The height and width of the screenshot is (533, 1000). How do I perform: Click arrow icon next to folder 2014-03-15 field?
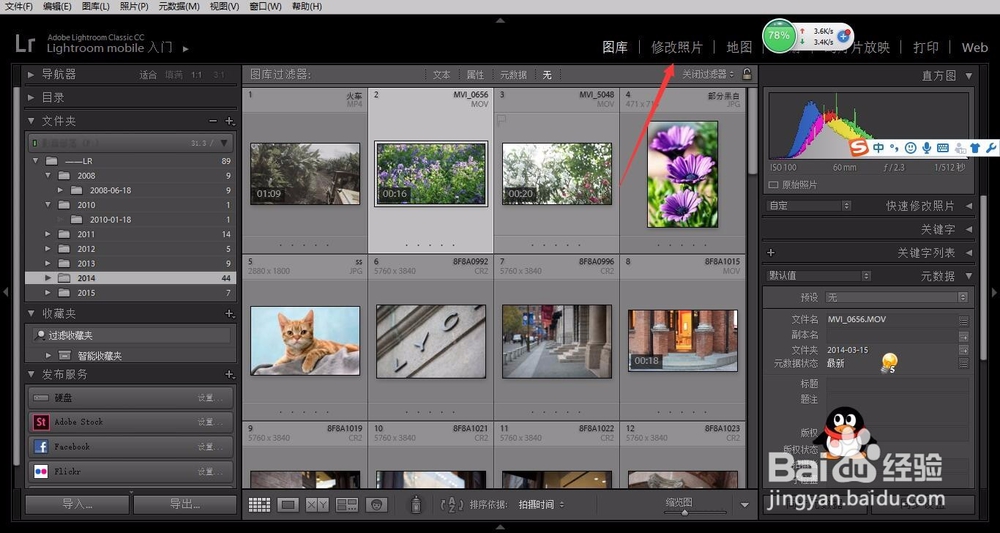pyautogui.click(x=964, y=350)
